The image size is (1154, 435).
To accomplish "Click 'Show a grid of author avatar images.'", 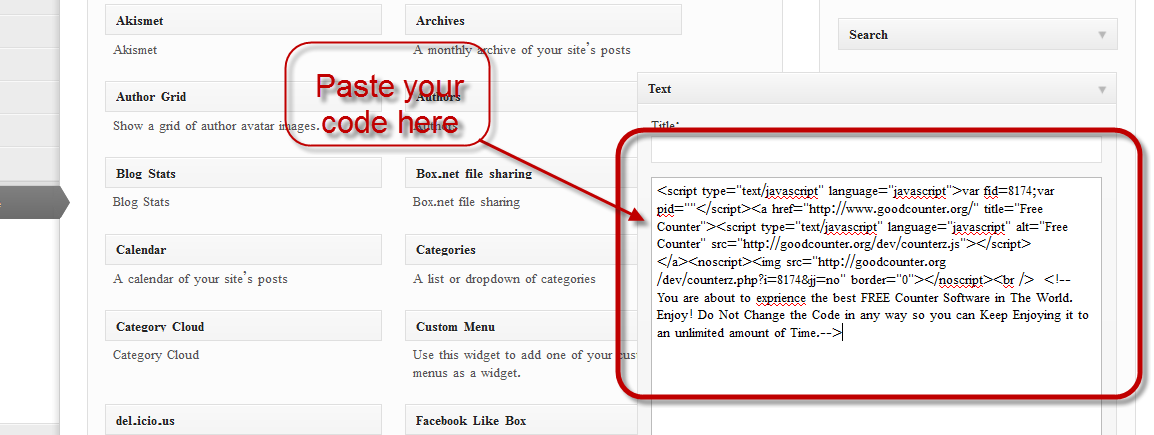I will pyautogui.click(x=216, y=125).
